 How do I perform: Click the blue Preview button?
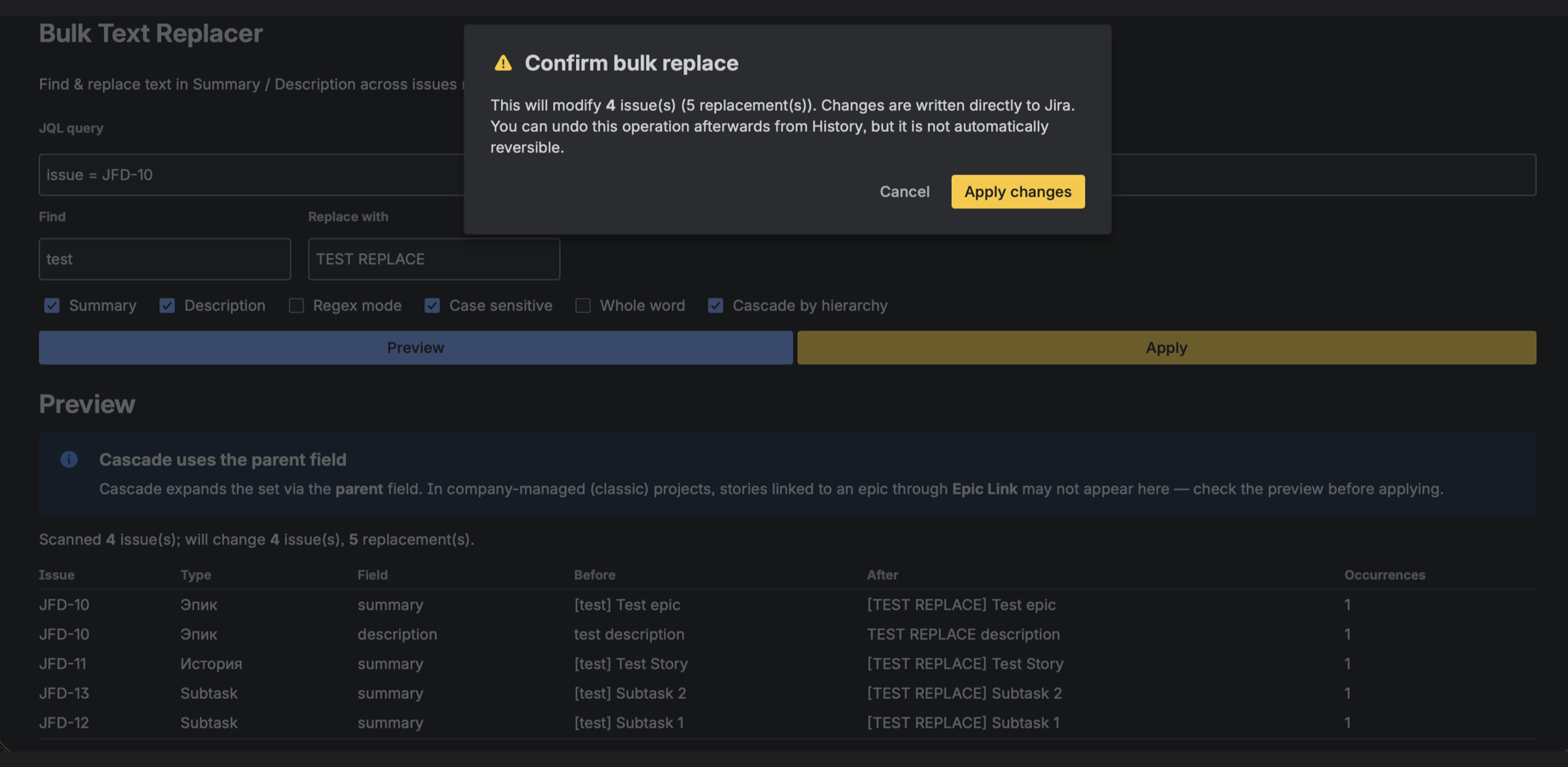point(416,348)
